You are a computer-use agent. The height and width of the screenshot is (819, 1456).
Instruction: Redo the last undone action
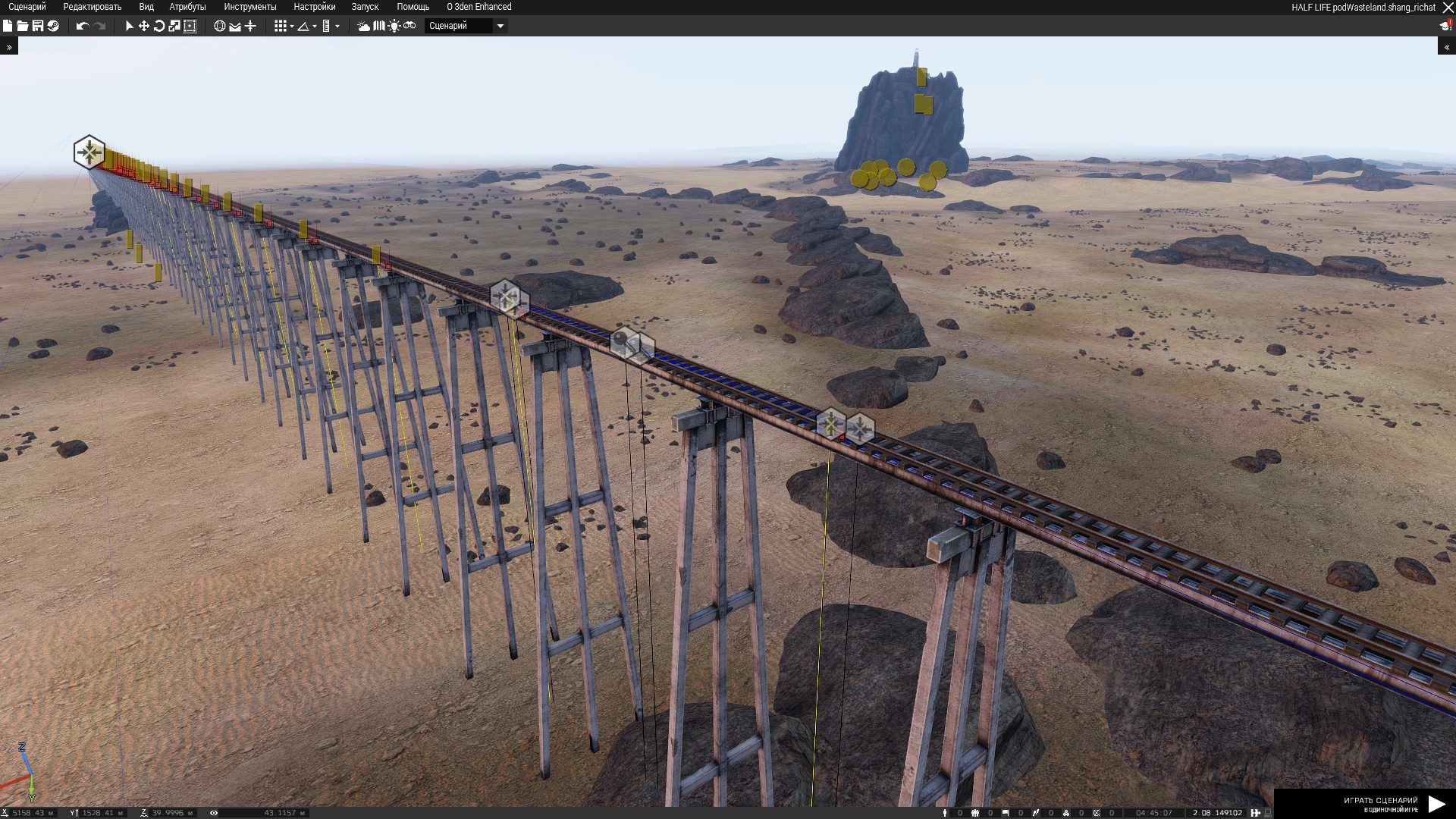tap(99, 26)
